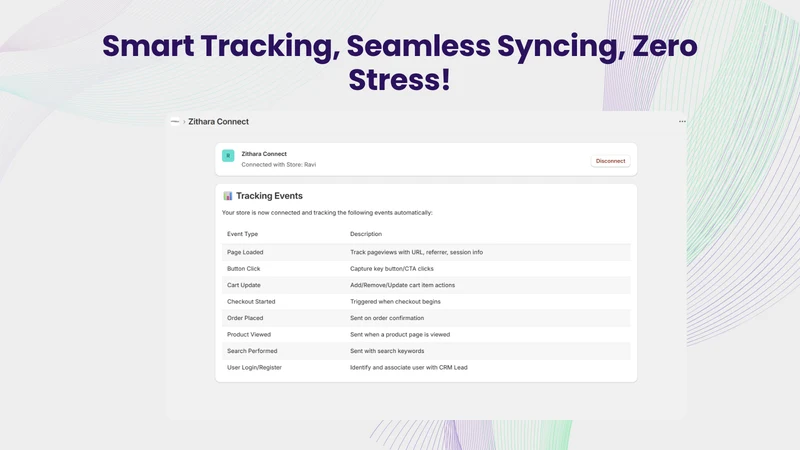Image resolution: width=800 pixels, height=450 pixels.
Task: Select the Checkout Started event row
Action: tap(426, 302)
